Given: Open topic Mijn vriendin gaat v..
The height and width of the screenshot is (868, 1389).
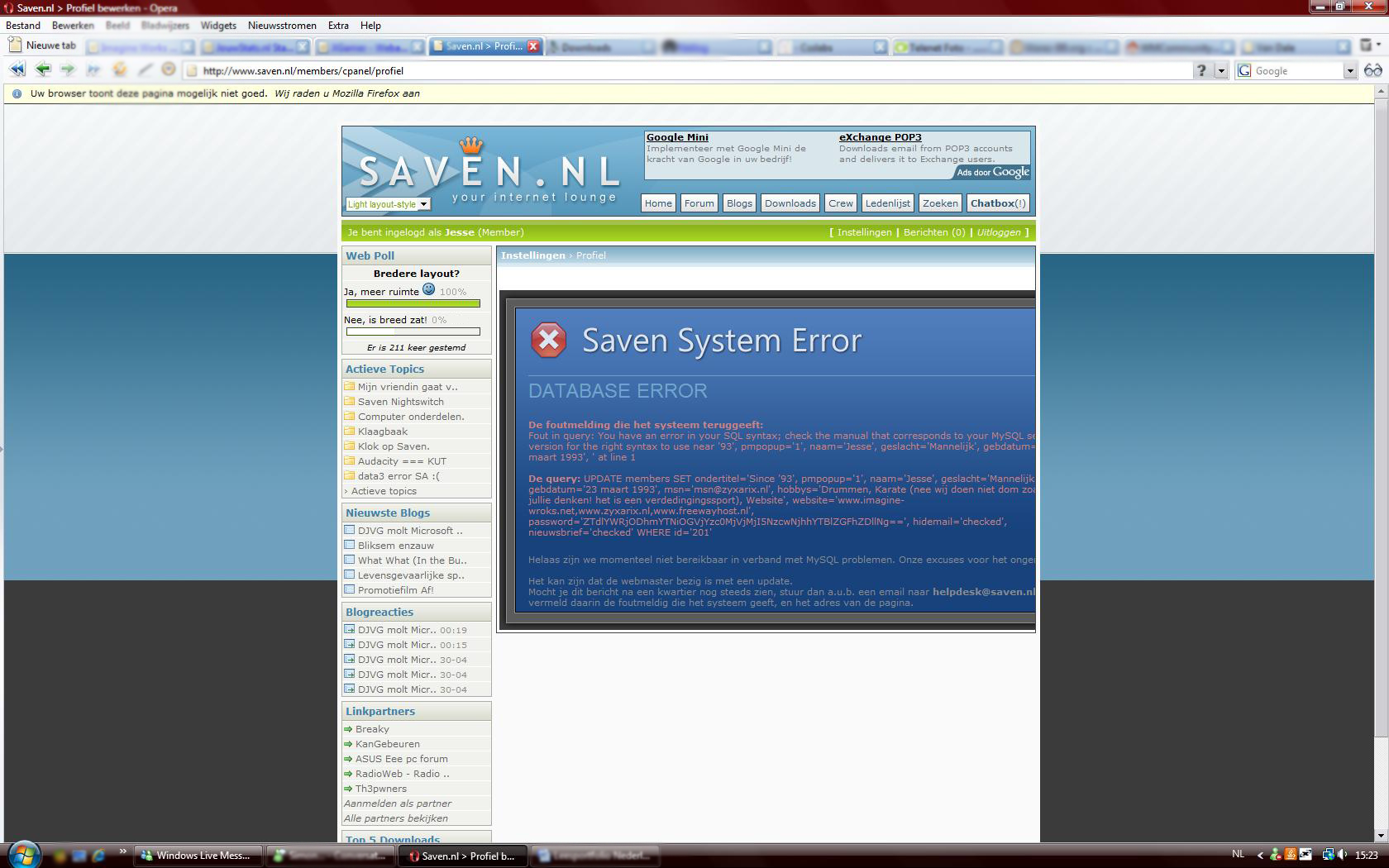Looking at the screenshot, I should coord(408,387).
